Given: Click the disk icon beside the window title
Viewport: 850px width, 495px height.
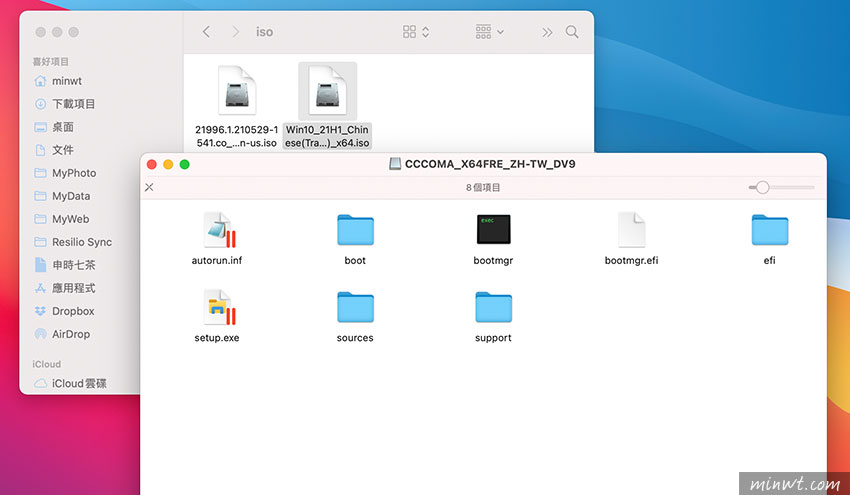Looking at the screenshot, I should click(396, 164).
